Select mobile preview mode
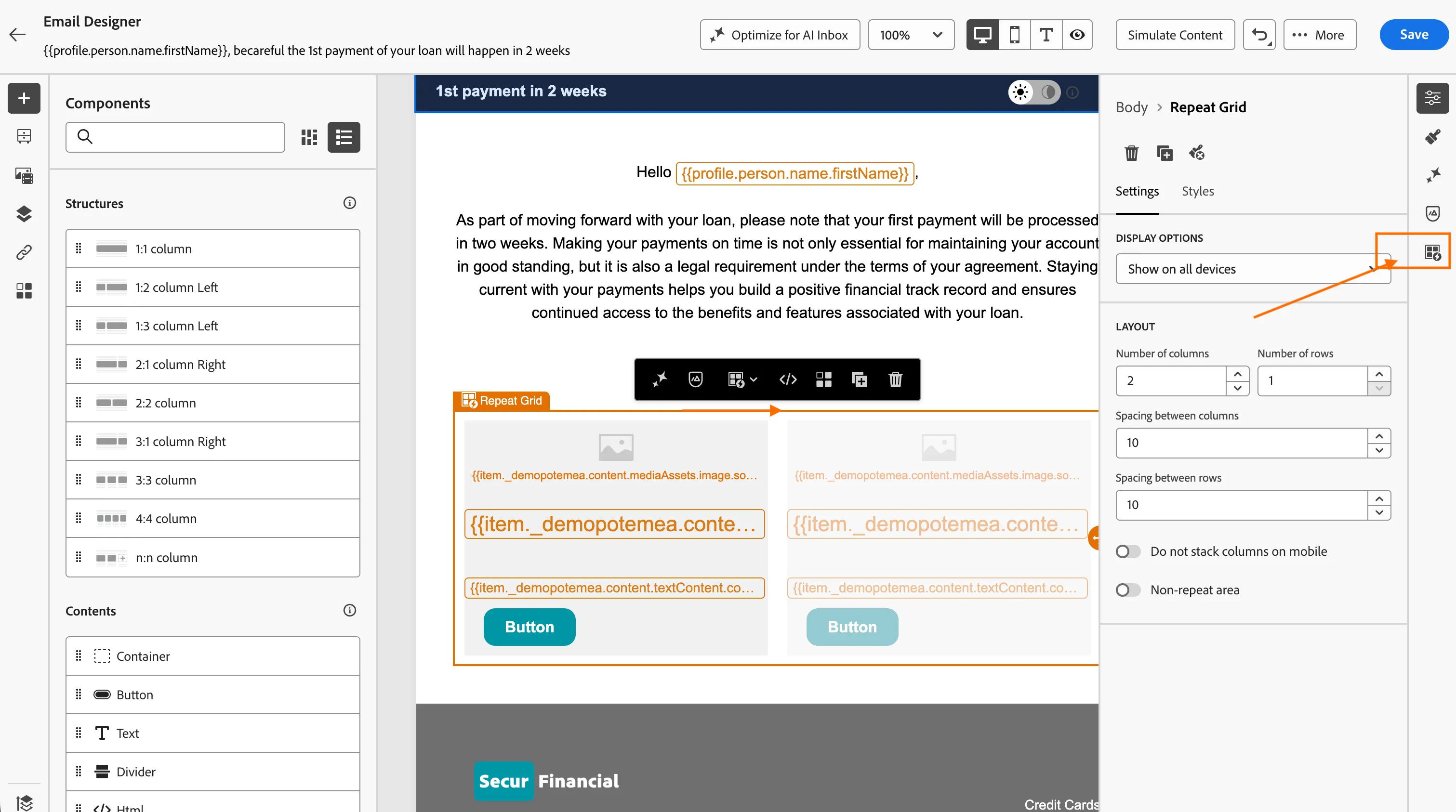This screenshot has height=812, width=1456. [1015, 35]
